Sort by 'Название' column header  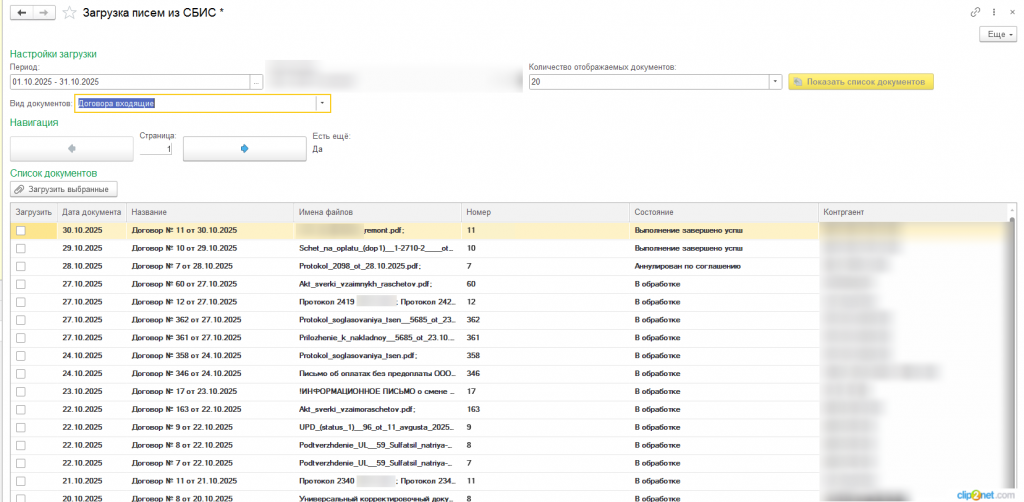tap(210, 212)
